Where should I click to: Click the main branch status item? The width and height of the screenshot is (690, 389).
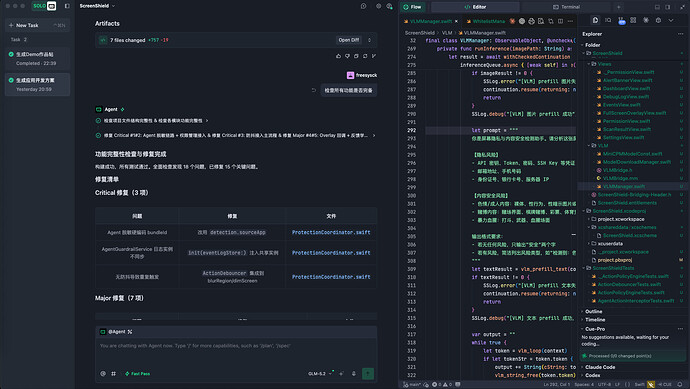pyautogui.click(x=412, y=385)
